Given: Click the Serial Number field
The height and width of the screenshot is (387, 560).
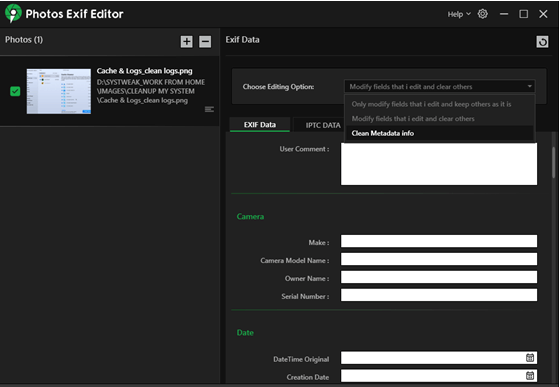Looking at the screenshot, I should [x=439, y=295].
